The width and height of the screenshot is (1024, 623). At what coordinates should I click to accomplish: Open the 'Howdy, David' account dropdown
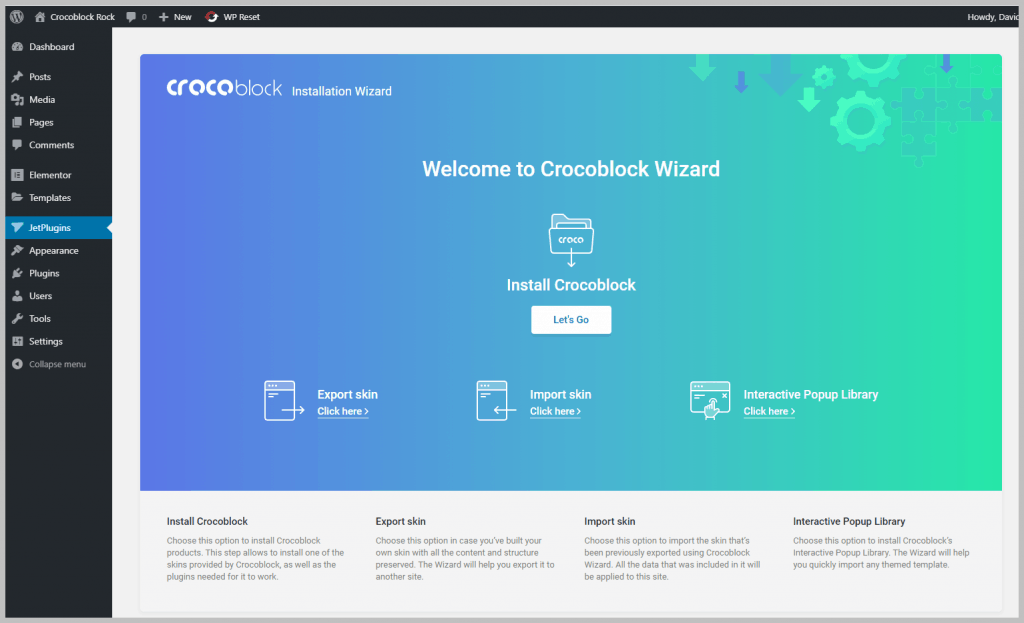993,16
